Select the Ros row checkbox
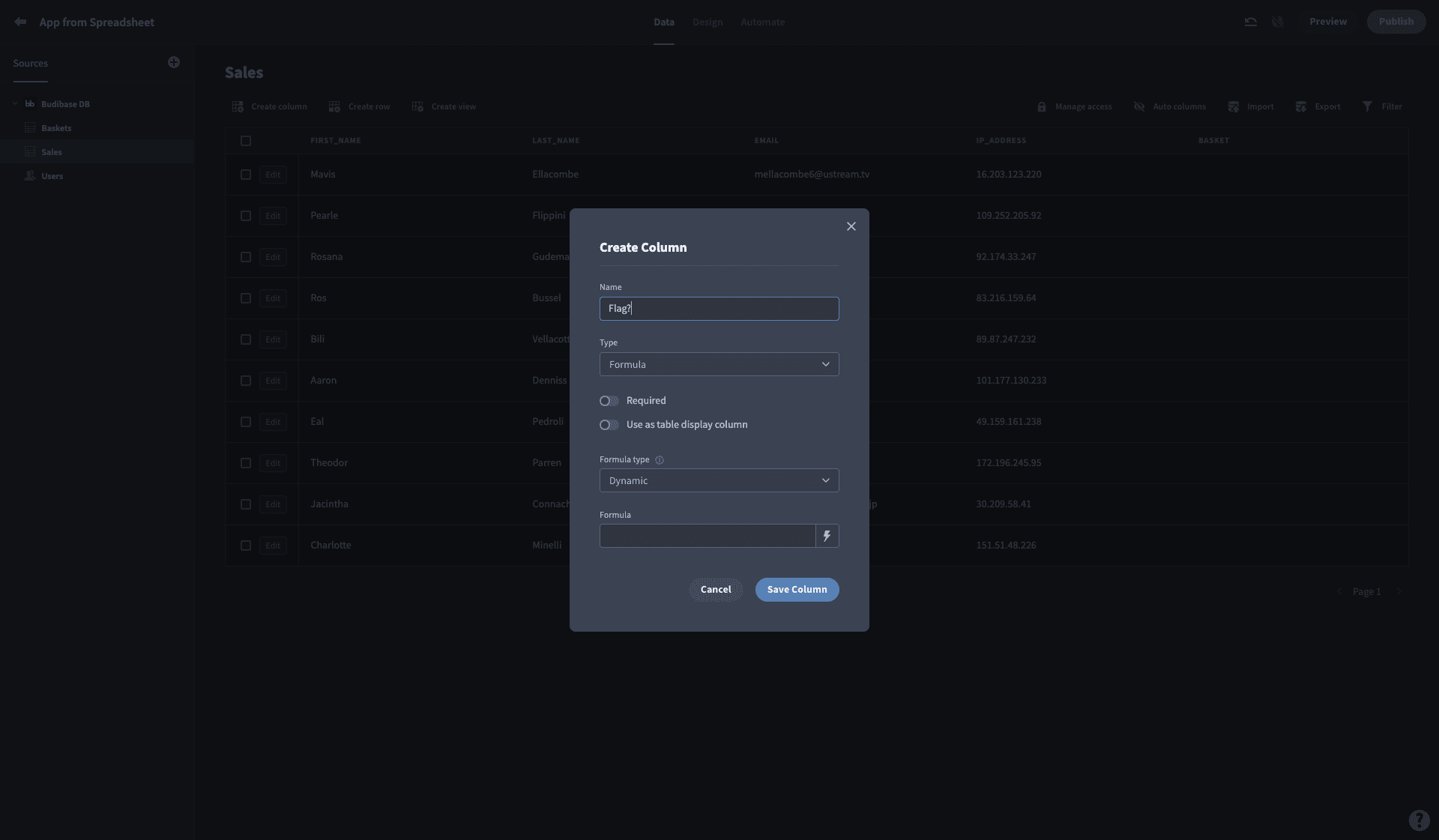 [x=246, y=298]
